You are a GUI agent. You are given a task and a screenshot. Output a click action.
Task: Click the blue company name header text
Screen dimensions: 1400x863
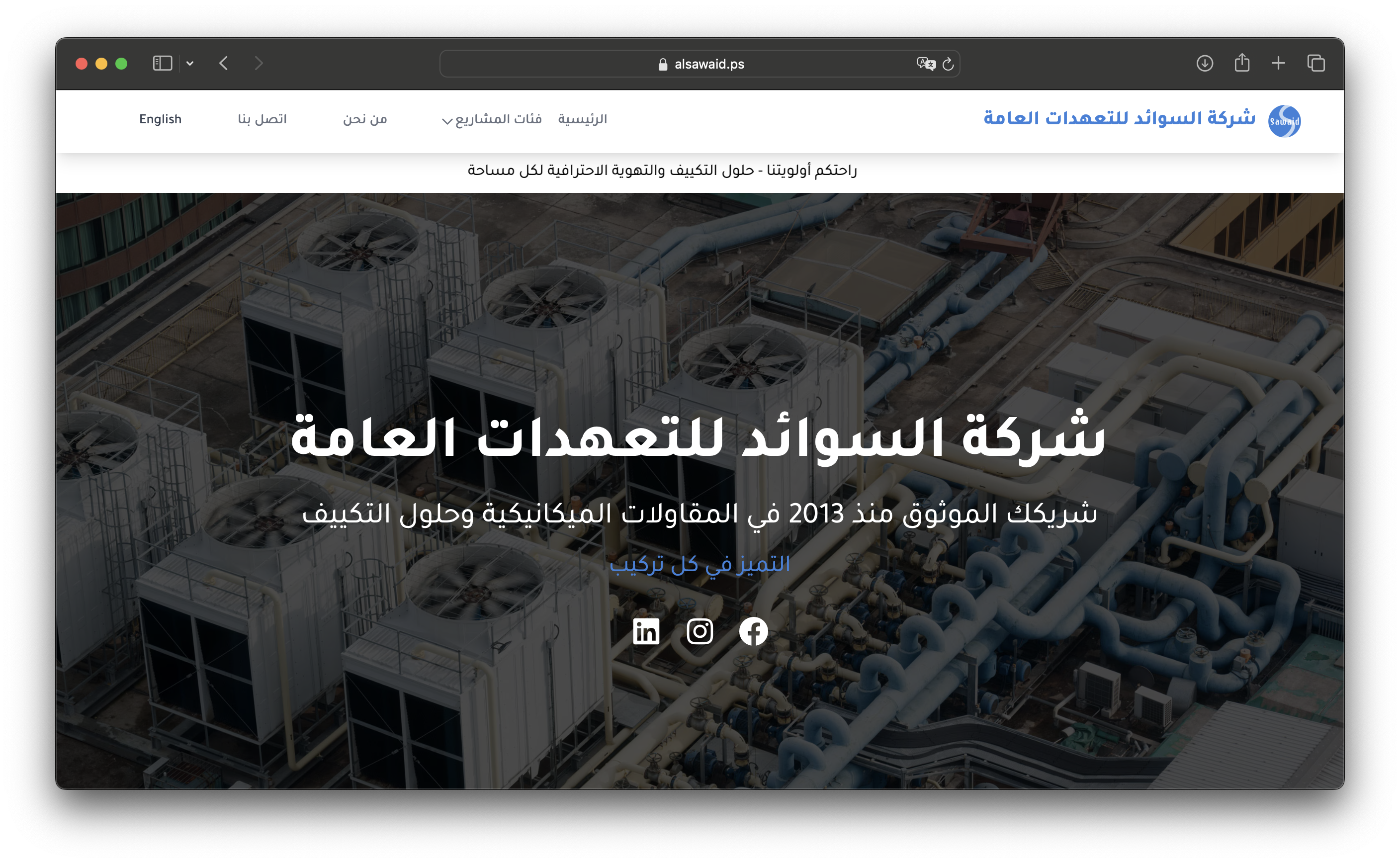click(1119, 119)
